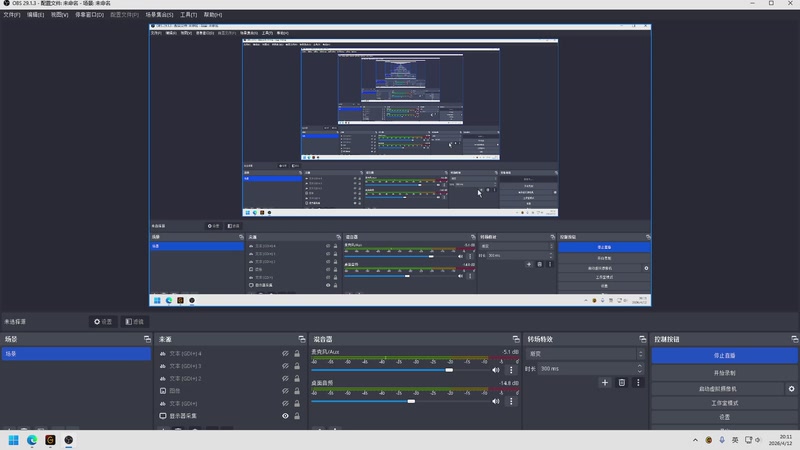
Task: Open the 文件(F) menu
Action: pos(12,15)
